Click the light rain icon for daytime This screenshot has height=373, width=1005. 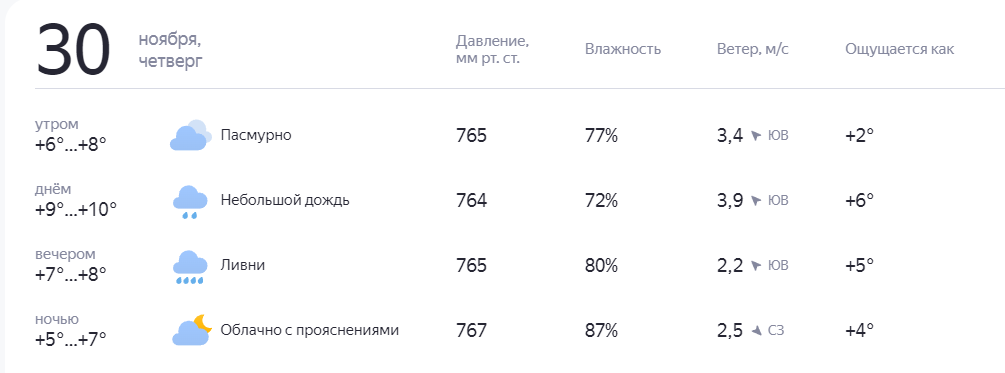coord(190,202)
